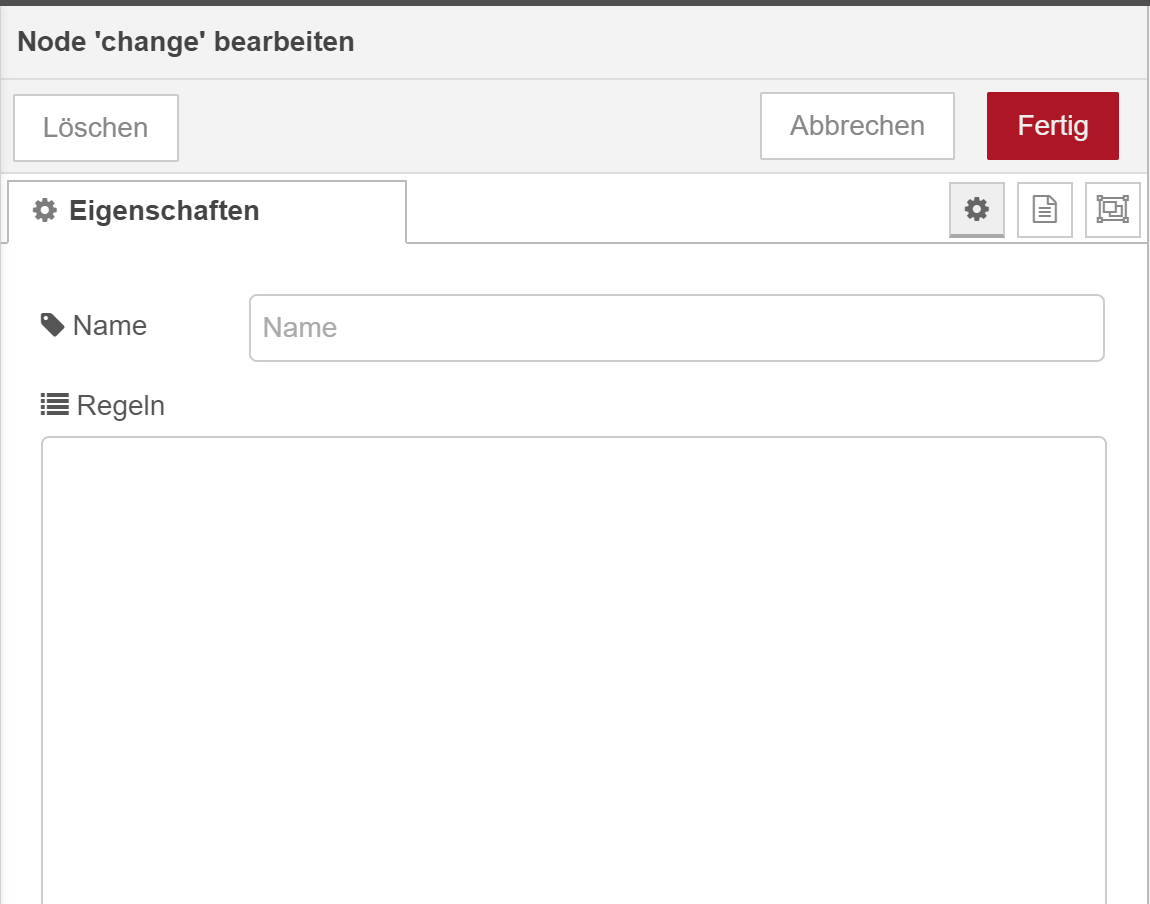Open node description document icon
Screen dimensions: 1150x904
pos(1045,210)
